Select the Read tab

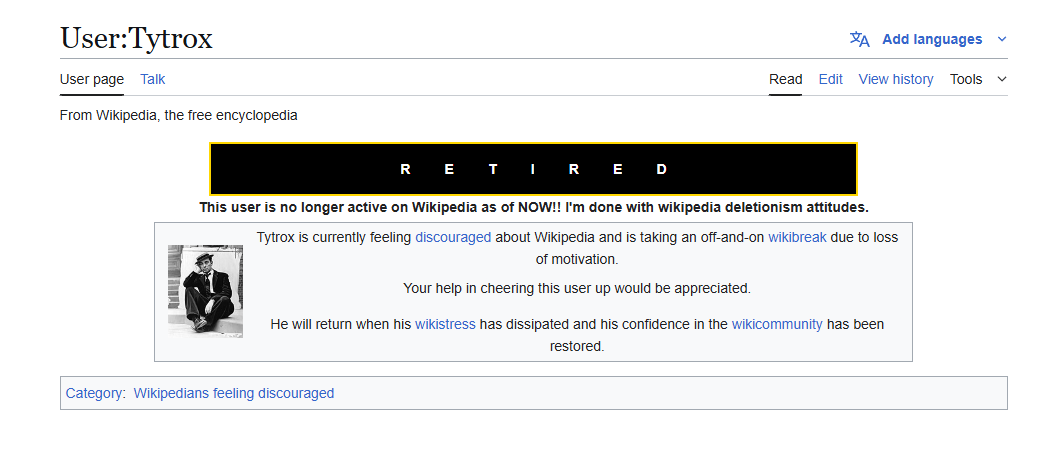tap(786, 79)
